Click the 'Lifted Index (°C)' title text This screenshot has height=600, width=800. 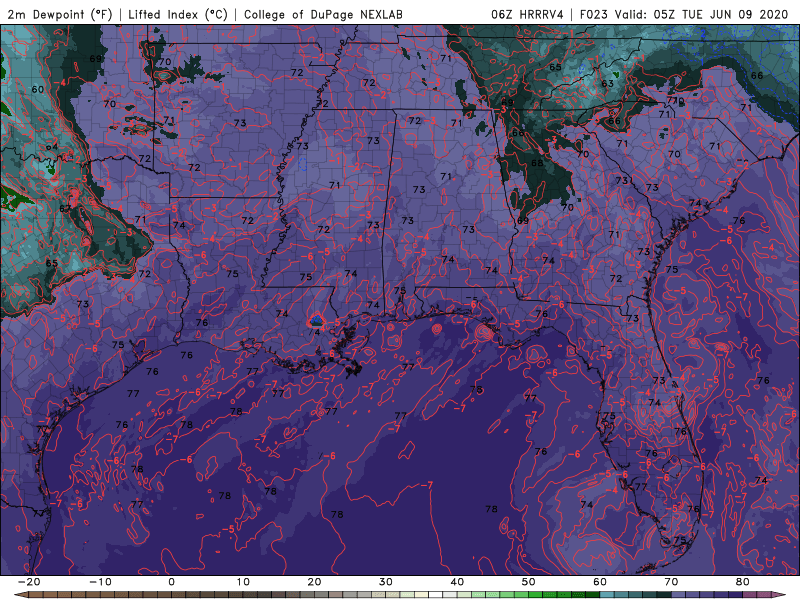coord(178,15)
